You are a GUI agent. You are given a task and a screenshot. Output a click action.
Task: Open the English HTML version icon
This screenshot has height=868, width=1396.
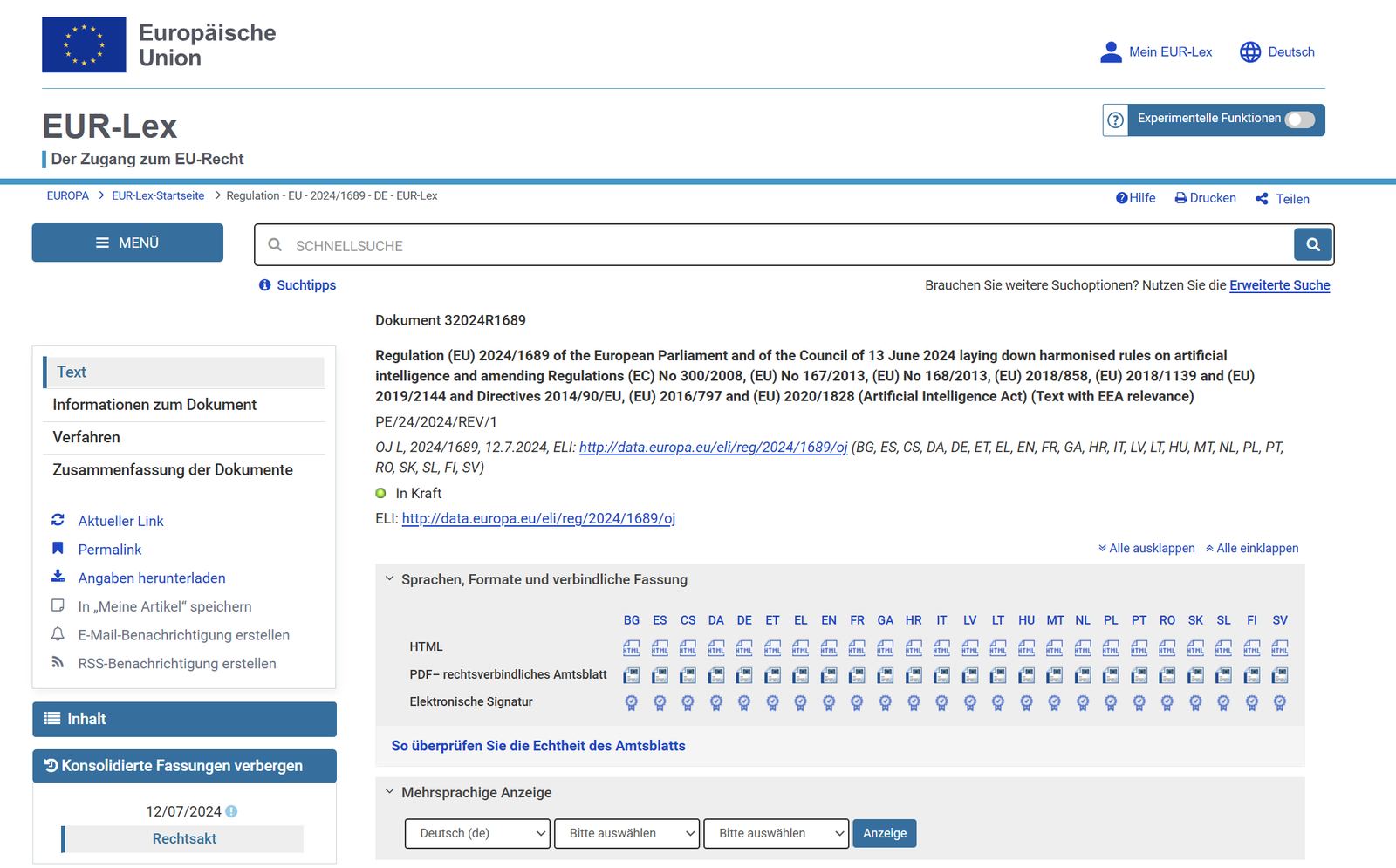(x=829, y=648)
